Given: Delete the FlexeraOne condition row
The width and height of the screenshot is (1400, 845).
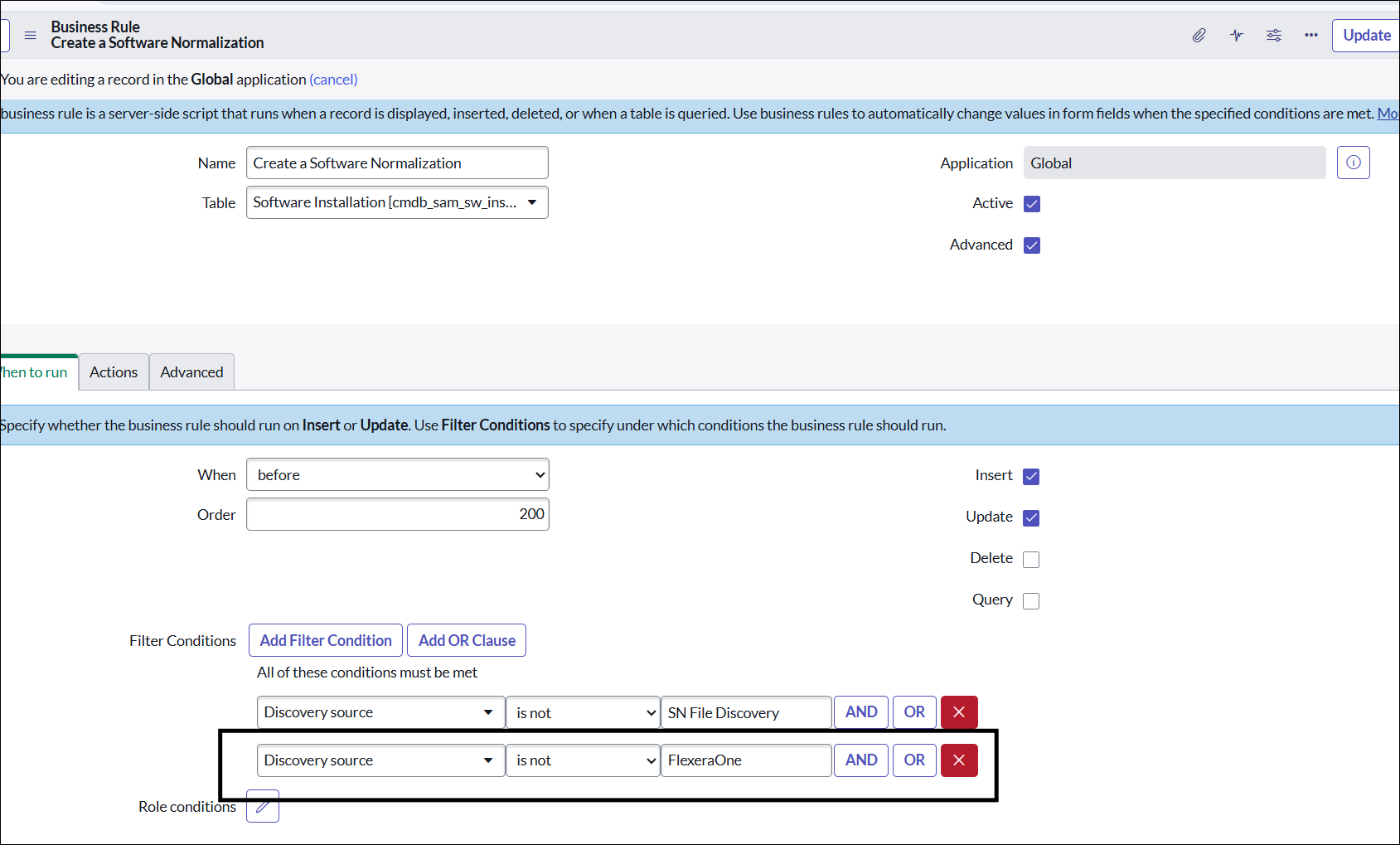Looking at the screenshot, I should [x=959, y=760].
